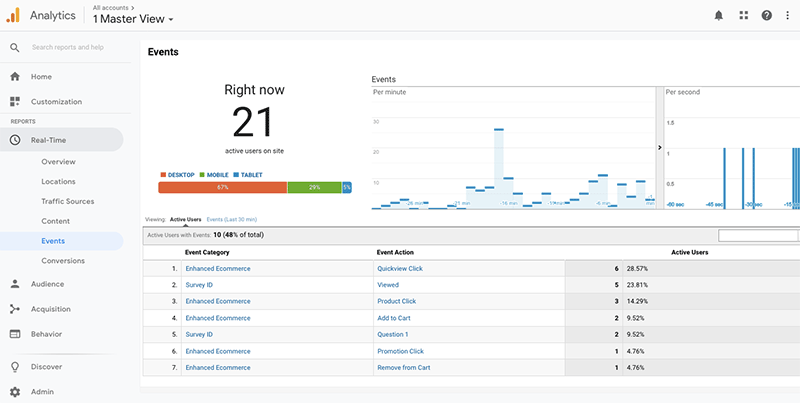Image resolution: width=800 pixels, height=403 pixels.
Task: Open Survey ID category in row 2
Action: click(199, 285)
